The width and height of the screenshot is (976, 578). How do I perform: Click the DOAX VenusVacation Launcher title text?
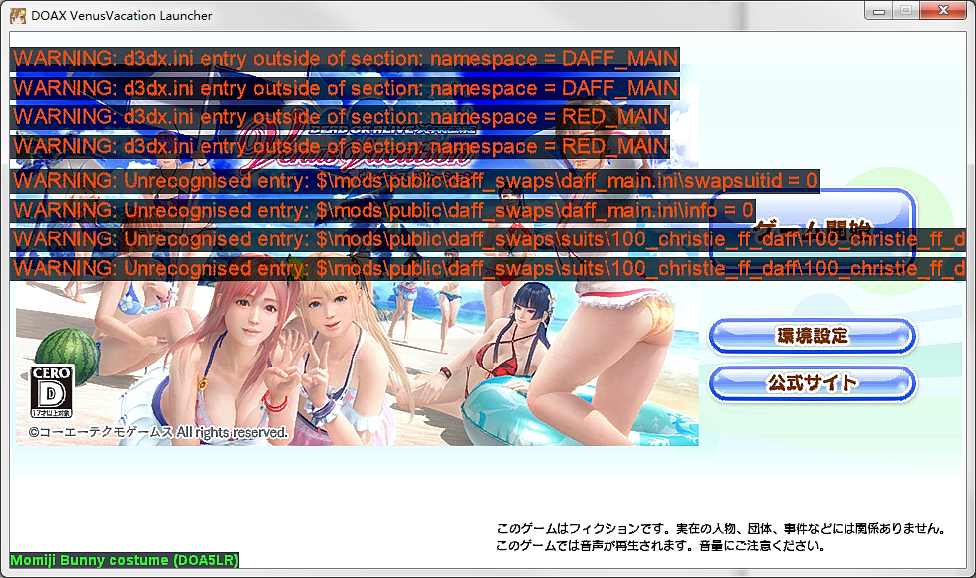click(x=122, y=16)
